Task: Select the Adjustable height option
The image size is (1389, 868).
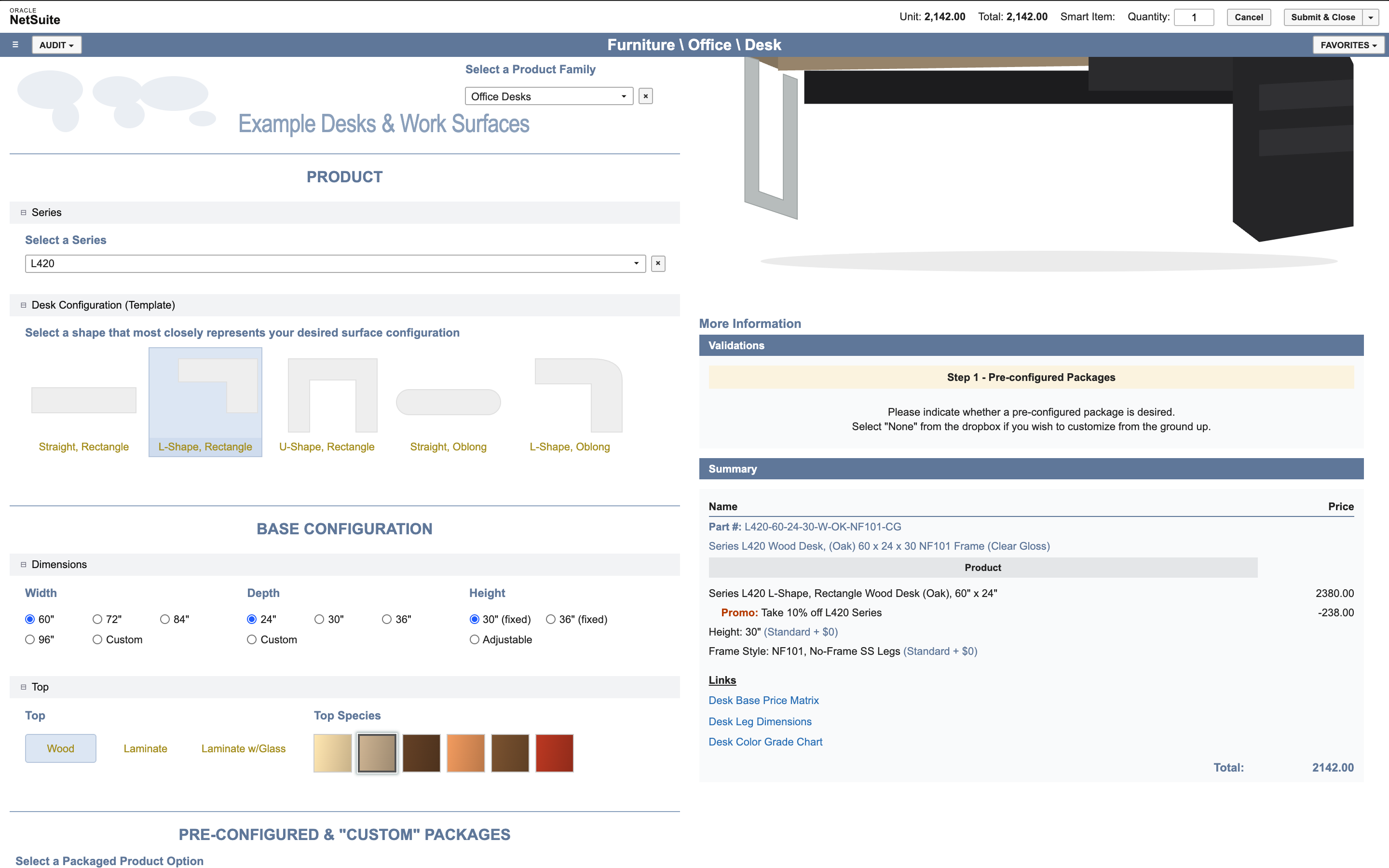Action: pyautogui.click(x=474, y=639)
